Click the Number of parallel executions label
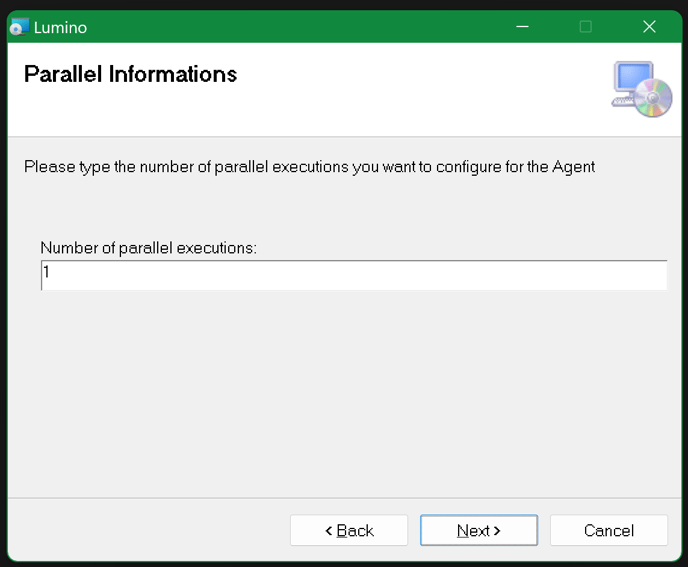Screen dimensions: 688x567 (148, 248)
